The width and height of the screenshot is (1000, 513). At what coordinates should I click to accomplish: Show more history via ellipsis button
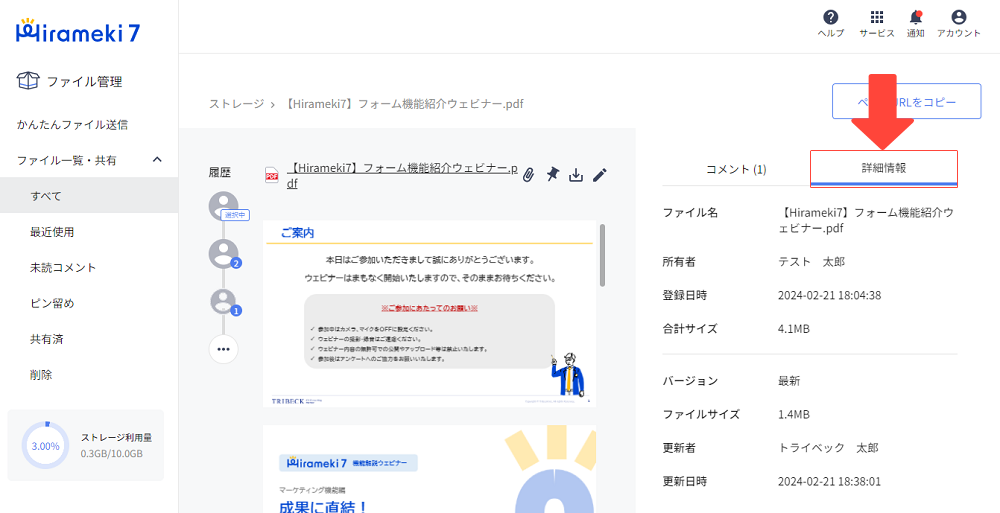223,349
